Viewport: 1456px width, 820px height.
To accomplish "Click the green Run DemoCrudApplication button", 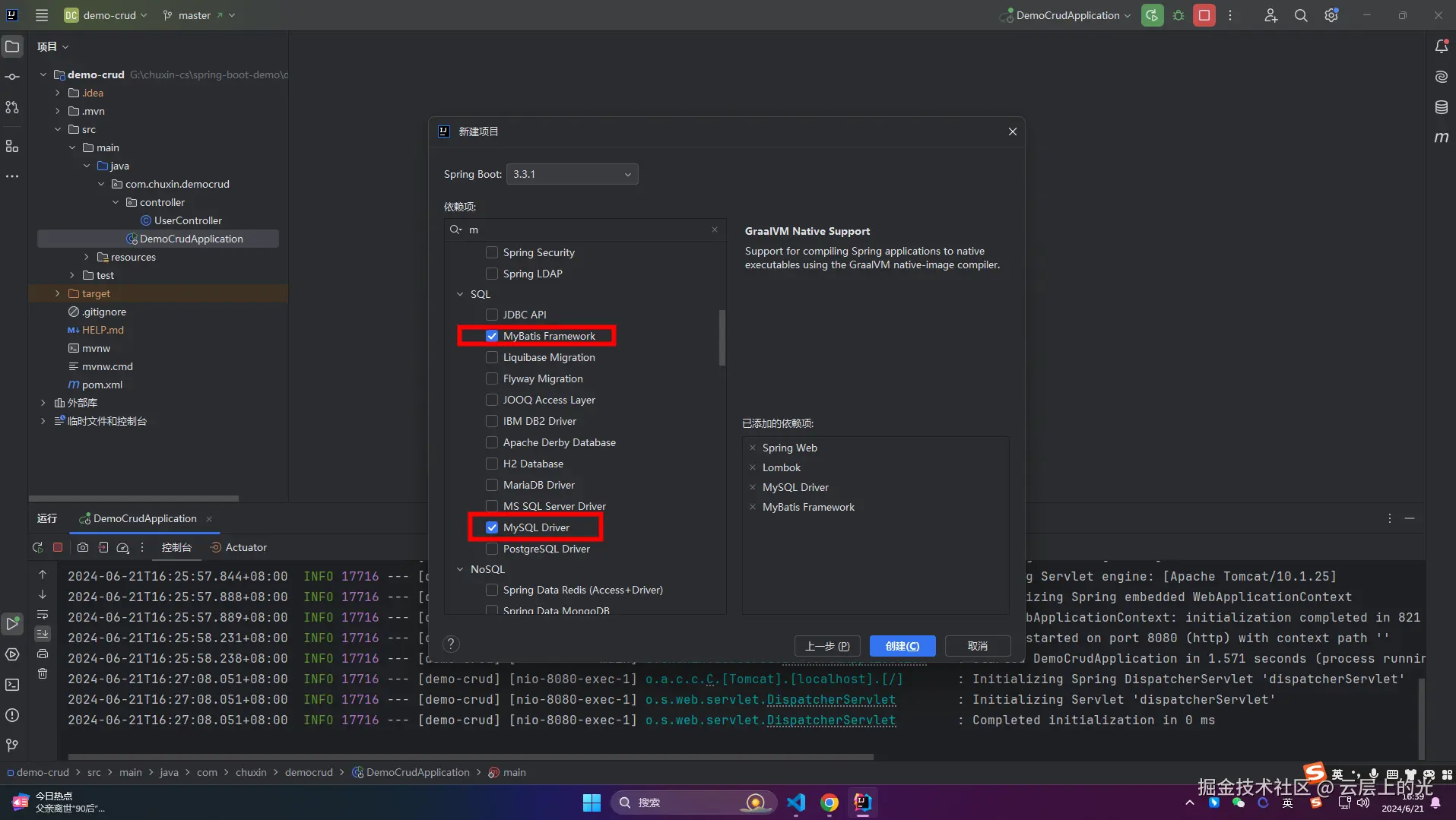I will 1152,15.
